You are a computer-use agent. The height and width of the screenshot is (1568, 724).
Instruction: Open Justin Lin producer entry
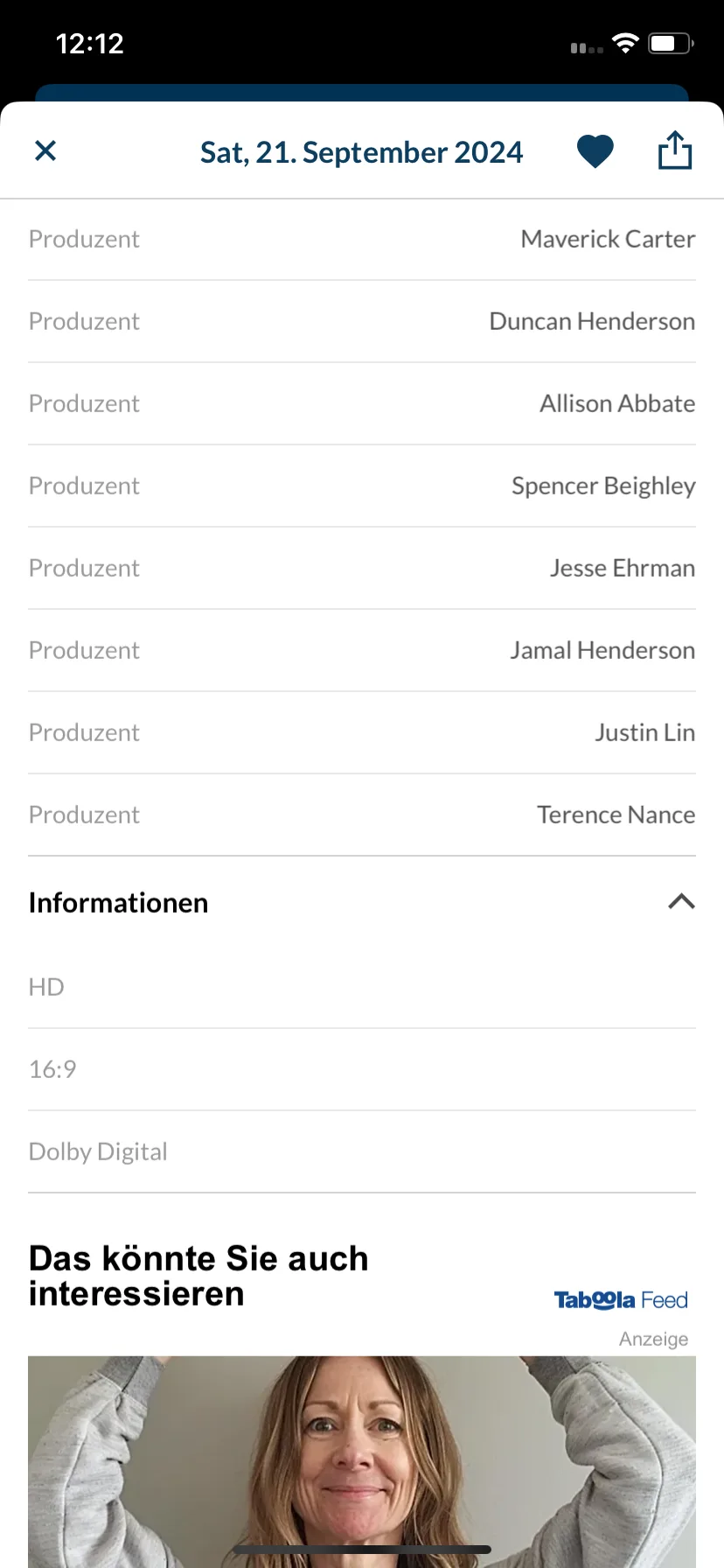[362, 733]
